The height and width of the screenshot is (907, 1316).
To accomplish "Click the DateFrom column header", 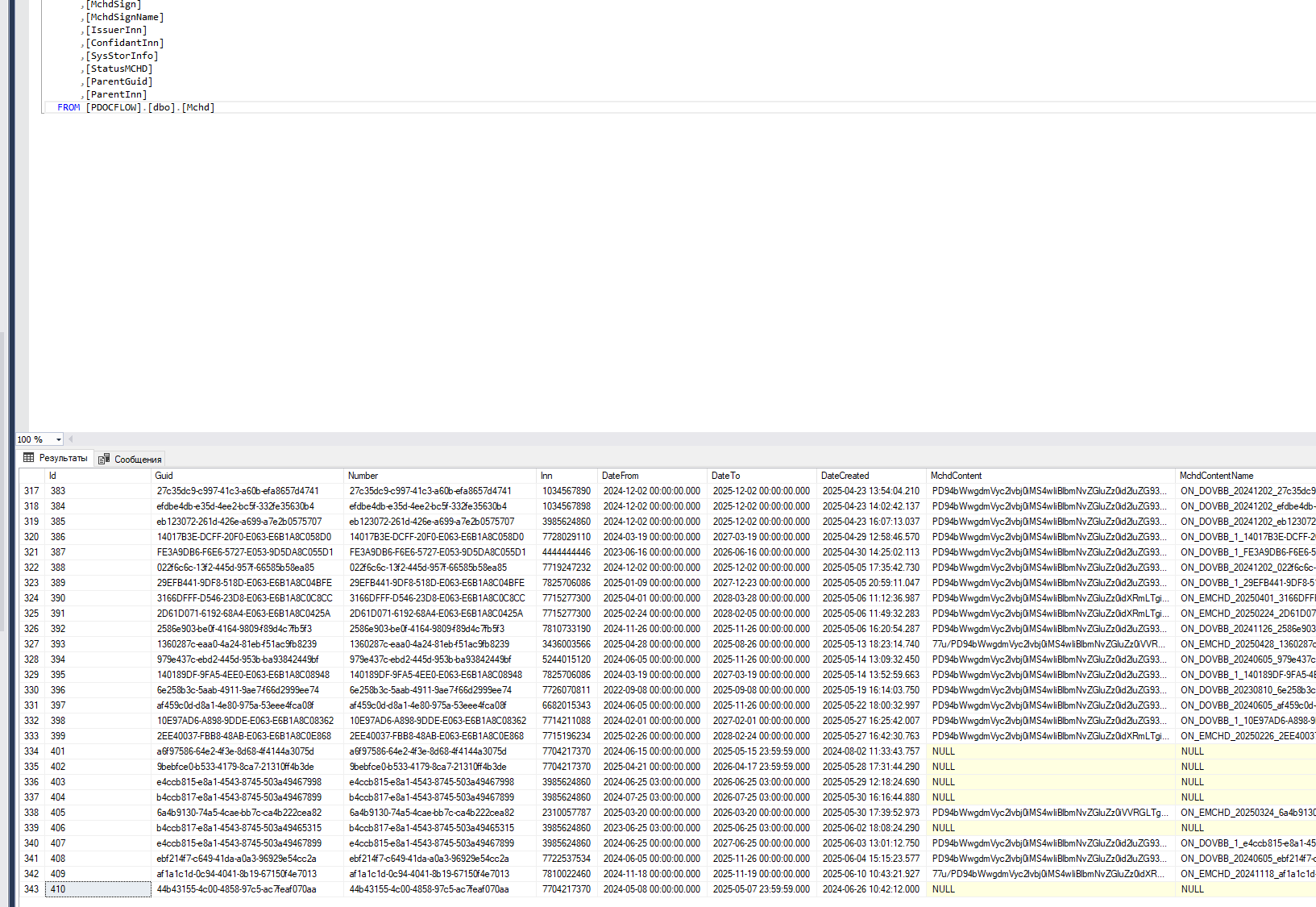I will coord(654,476).
